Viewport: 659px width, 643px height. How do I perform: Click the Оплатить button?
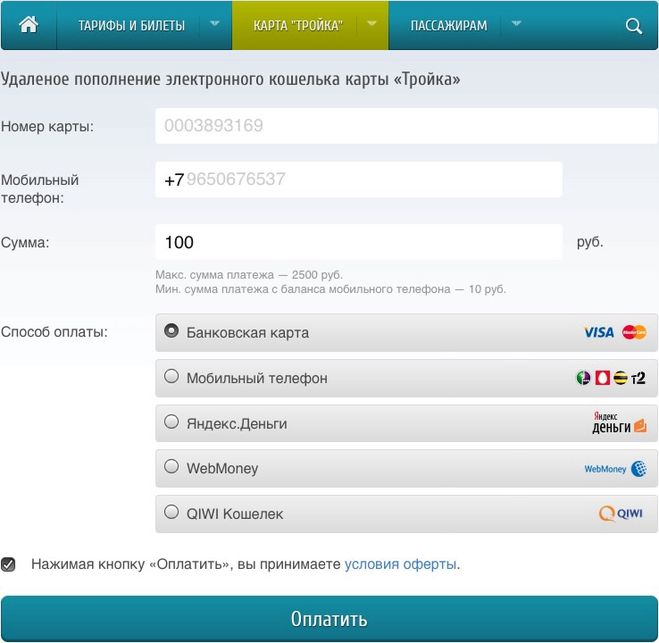point(330,619)
